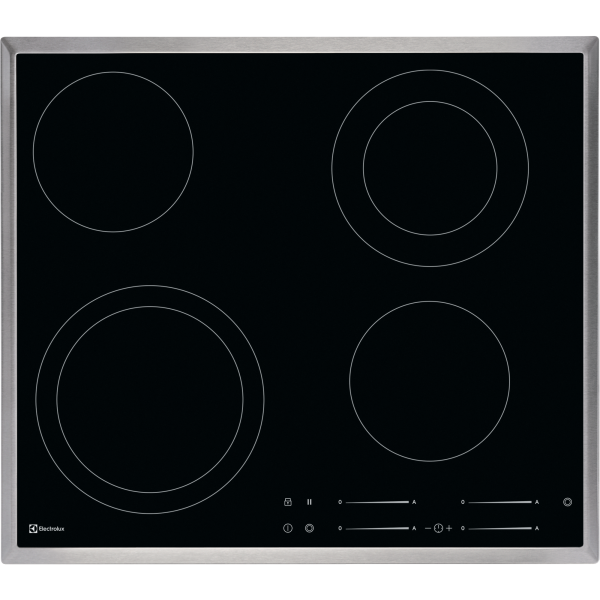Tap the double-ring icon at the panel's far right
This screenshot has height=600, width=600.
[568, 501]
